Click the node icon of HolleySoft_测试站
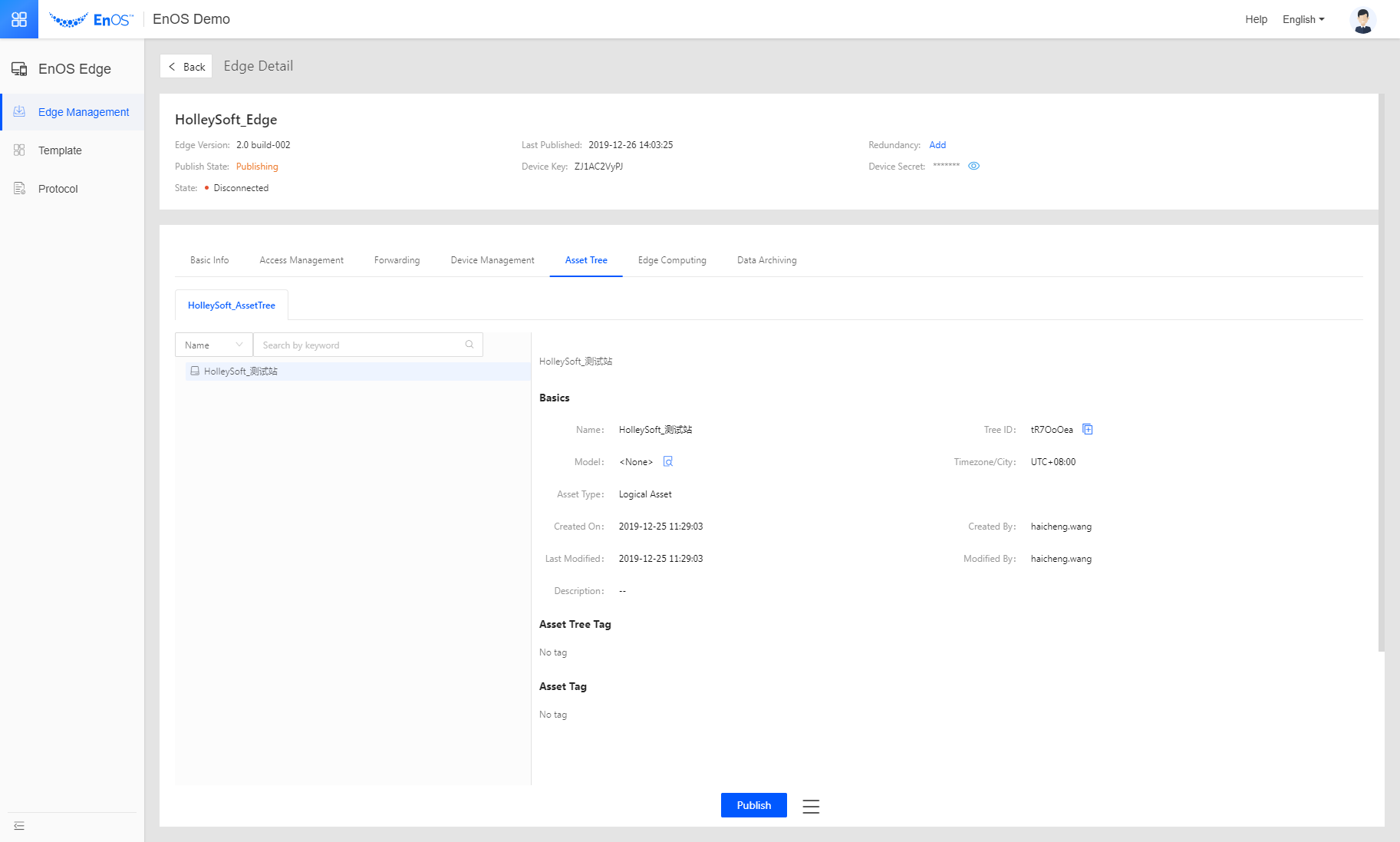 tap(195, 371)
